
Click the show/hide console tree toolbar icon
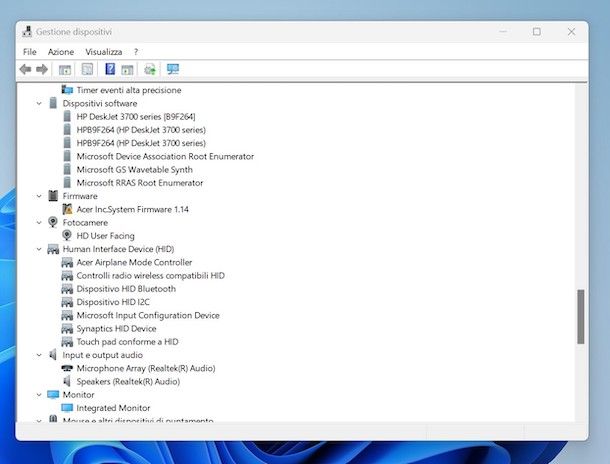click(x=65, y=70)
